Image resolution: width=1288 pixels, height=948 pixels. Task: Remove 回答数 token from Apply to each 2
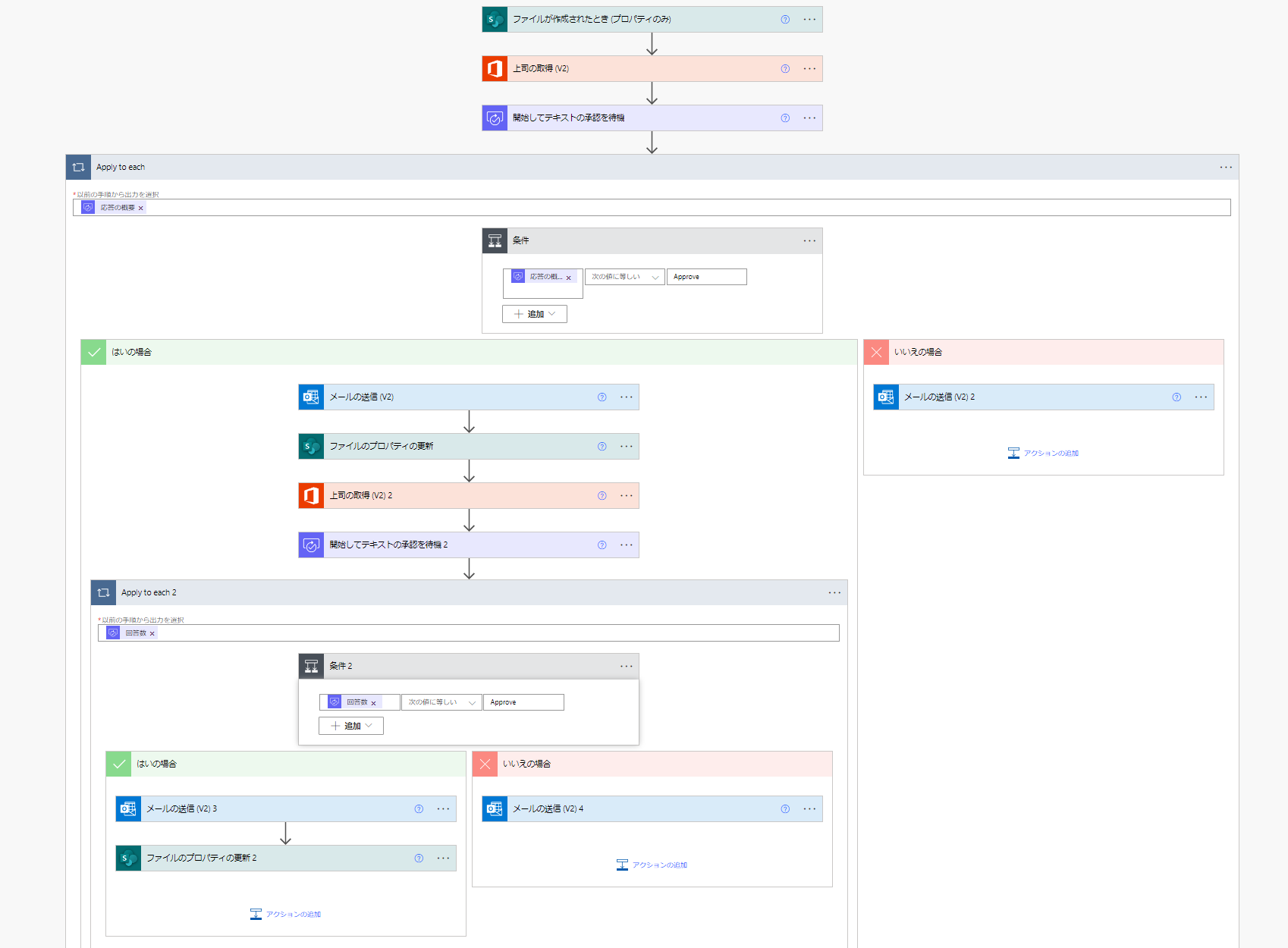pos(152,634)
